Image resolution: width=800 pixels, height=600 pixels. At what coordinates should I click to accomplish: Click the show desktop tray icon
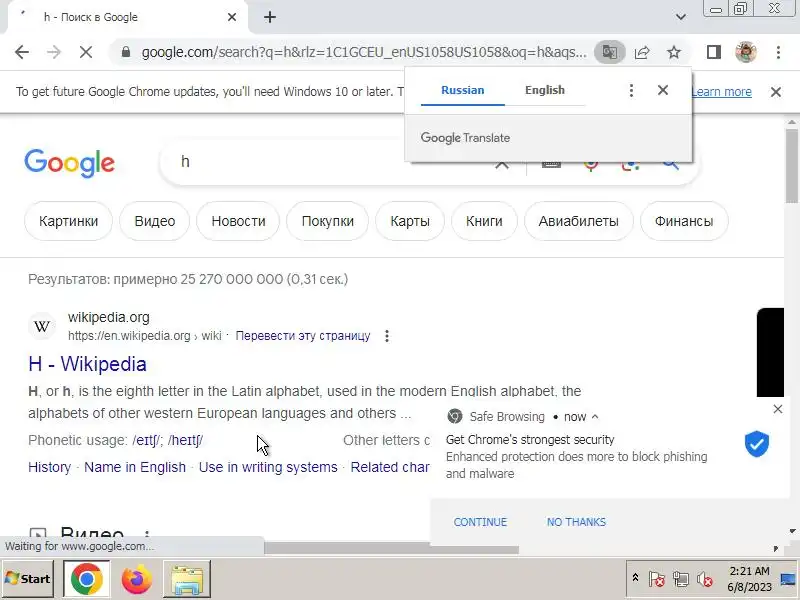click(x=788, y=579)
